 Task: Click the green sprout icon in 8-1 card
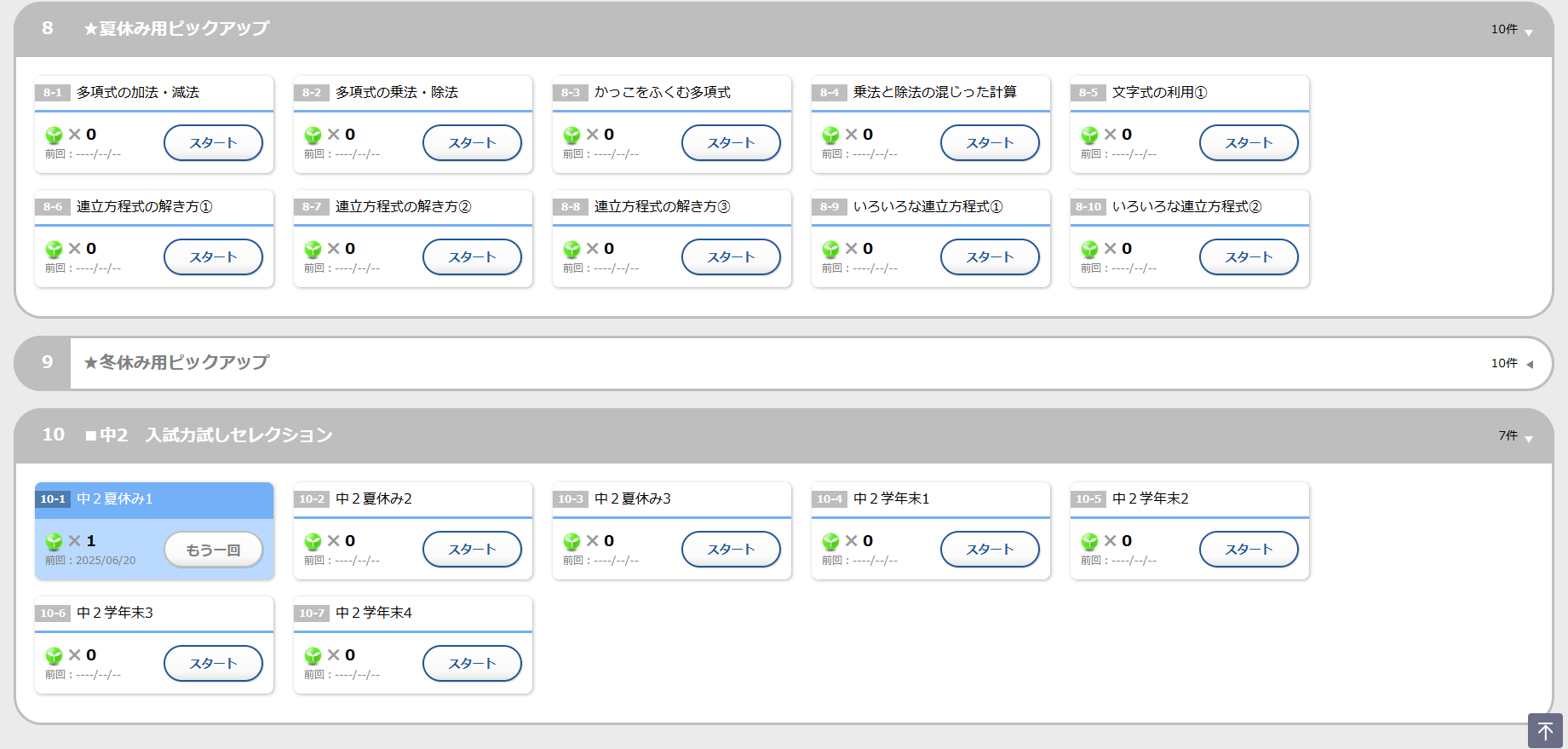54,135
